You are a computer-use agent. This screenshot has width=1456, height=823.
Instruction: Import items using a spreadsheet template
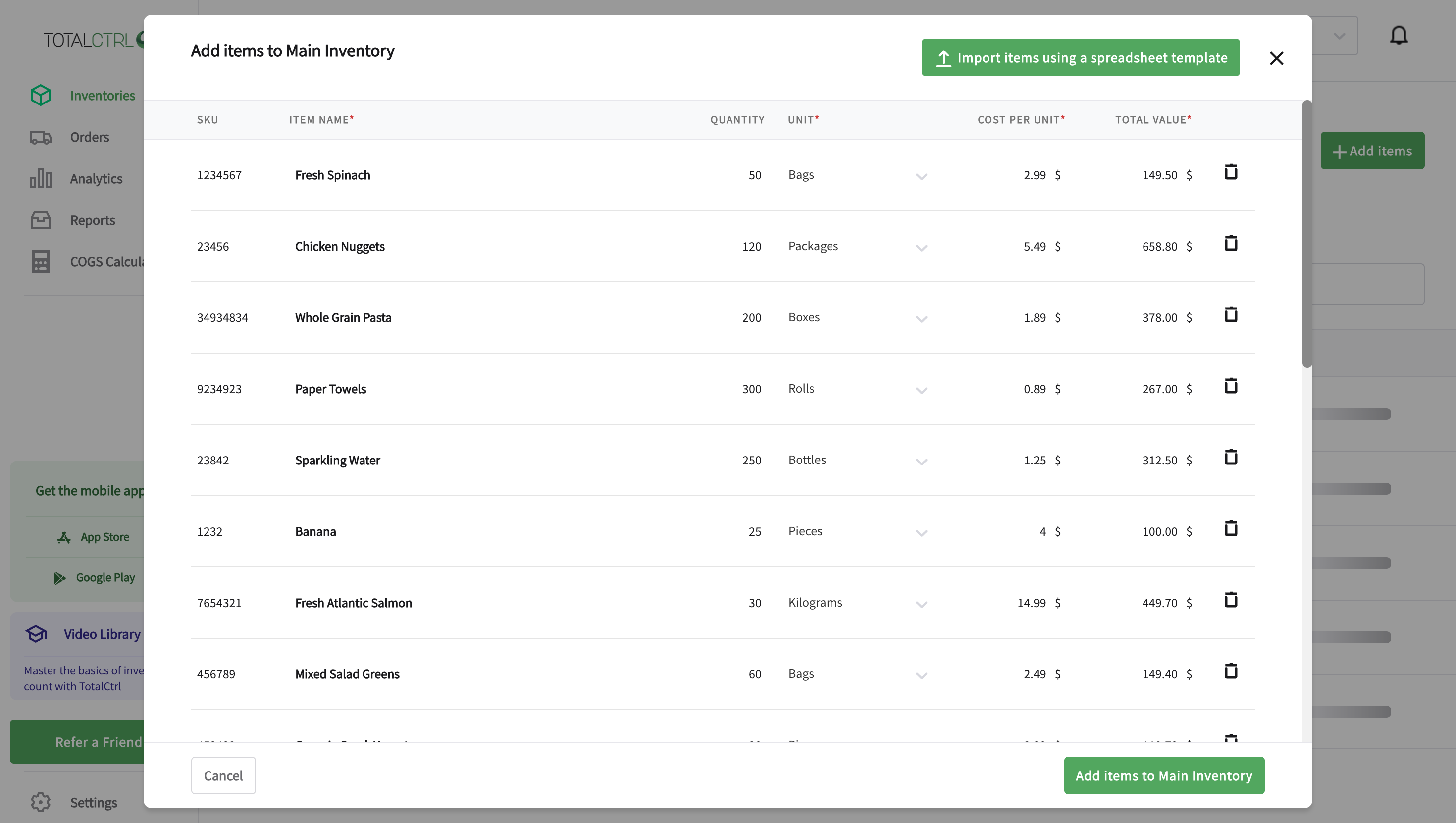[x=1080, y=57]
